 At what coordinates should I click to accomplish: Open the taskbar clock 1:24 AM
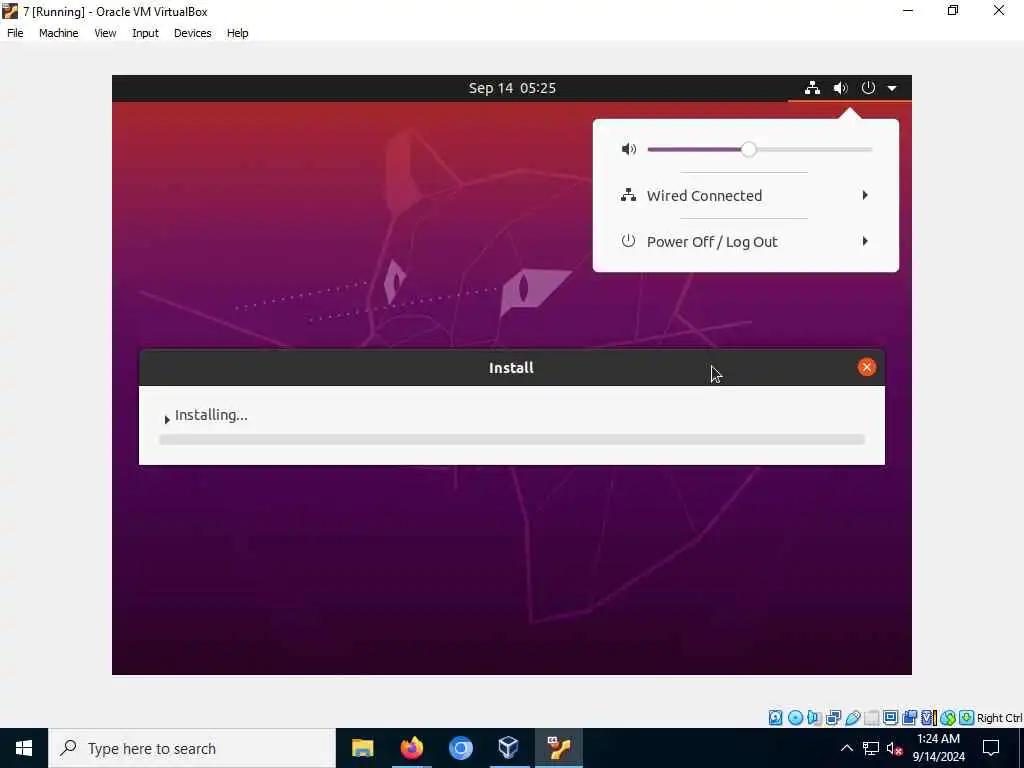point(938,748)
